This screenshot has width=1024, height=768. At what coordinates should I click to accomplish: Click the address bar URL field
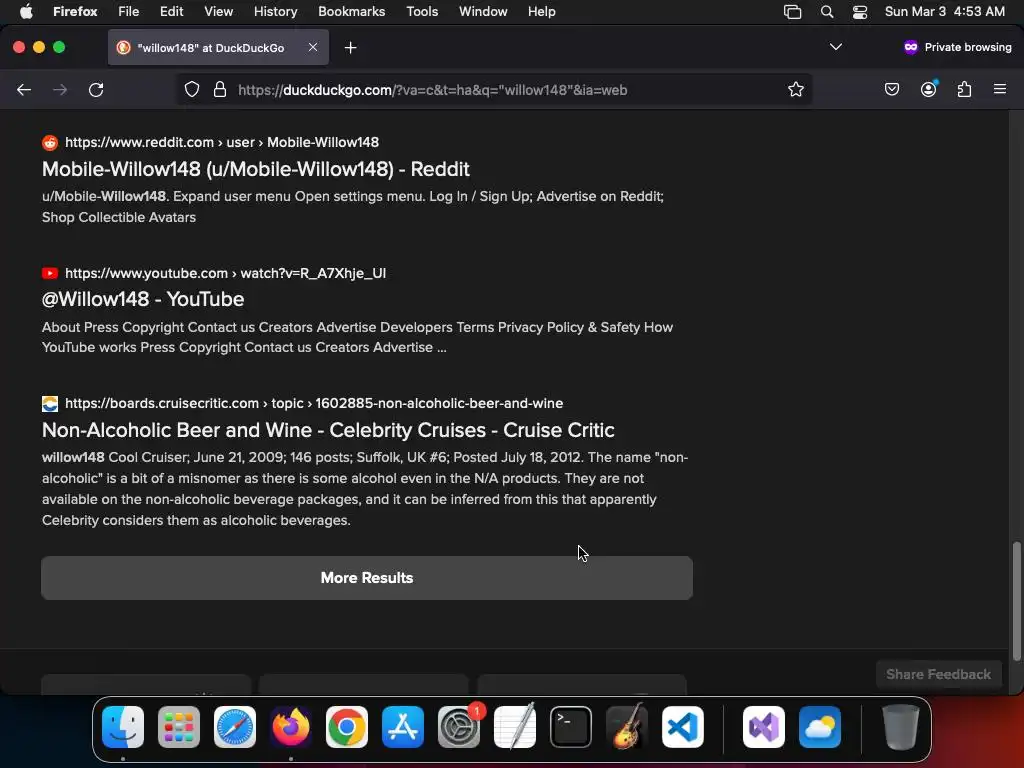coord(496,89)
